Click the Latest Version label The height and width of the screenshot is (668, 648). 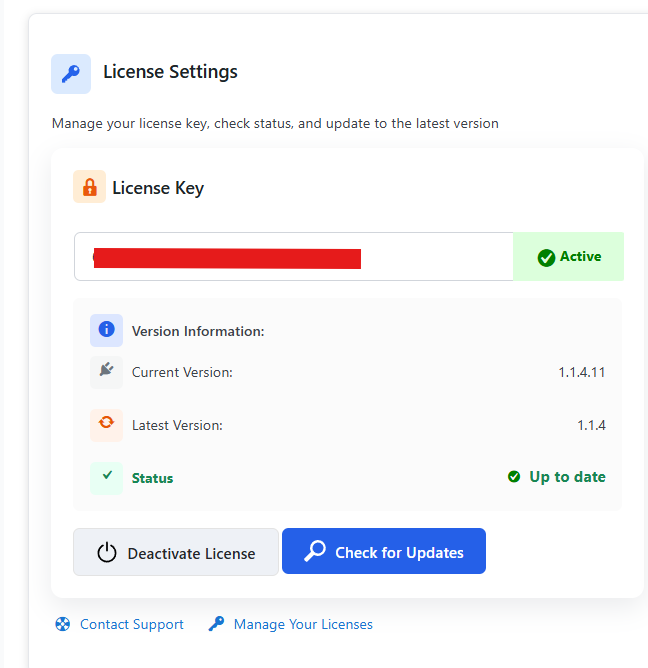tap(177, 425)
